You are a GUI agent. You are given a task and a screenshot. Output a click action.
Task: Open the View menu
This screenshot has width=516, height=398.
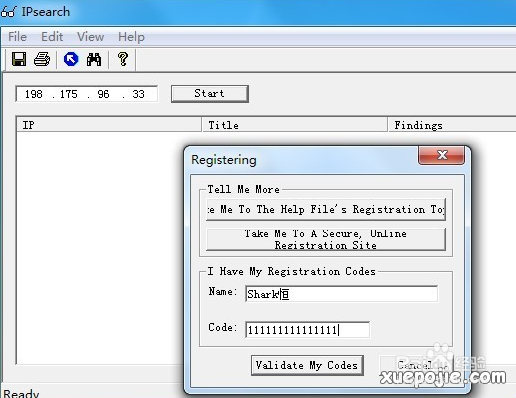click(x=91, y=37)
